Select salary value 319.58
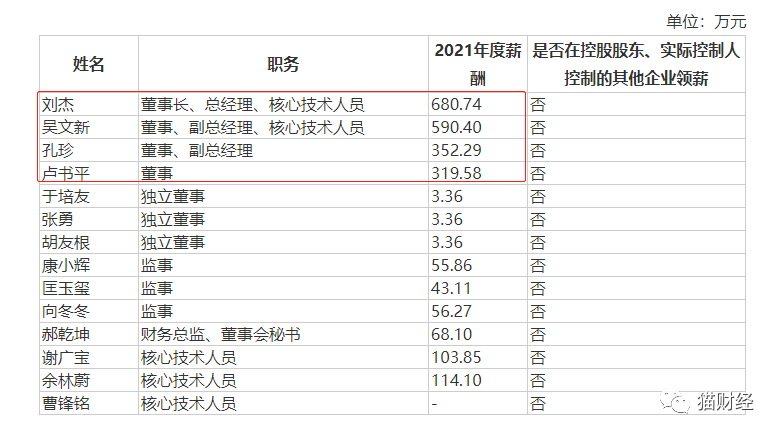Image resolution: width=778 pixels, height=435 pixels. 456,173
